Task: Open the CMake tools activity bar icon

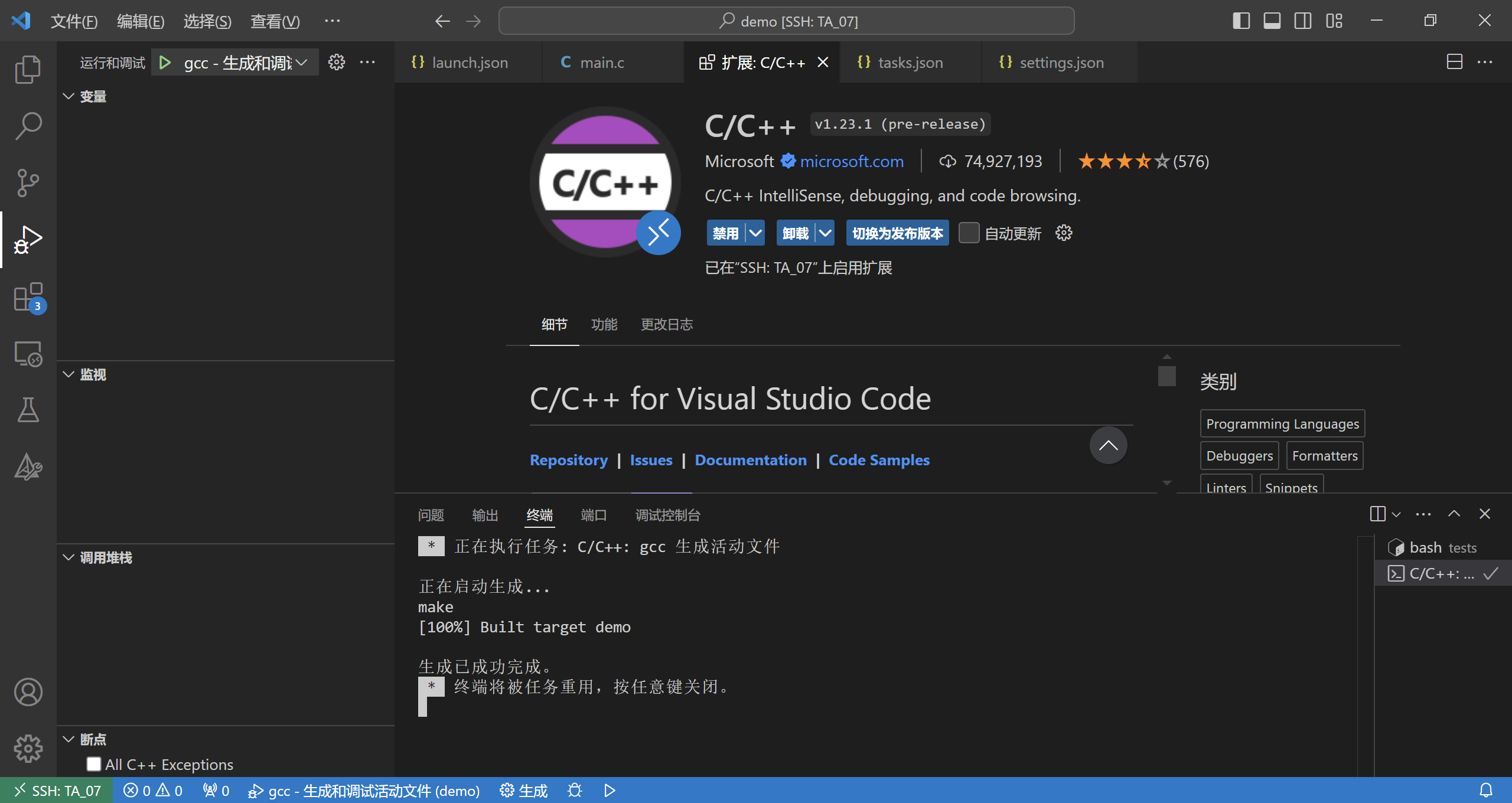Action: point(28,466)
